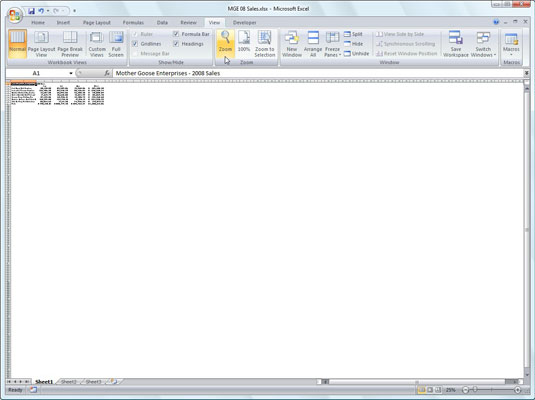The image size is (535, 400).
Task: Expand Switch Windows dropdown
Action: click(483, 44)
